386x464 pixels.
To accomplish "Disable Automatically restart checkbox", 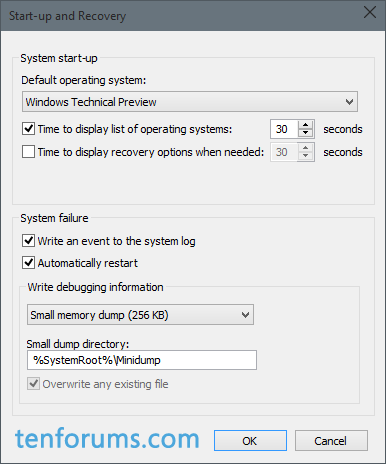I will [x=28, y=263].
